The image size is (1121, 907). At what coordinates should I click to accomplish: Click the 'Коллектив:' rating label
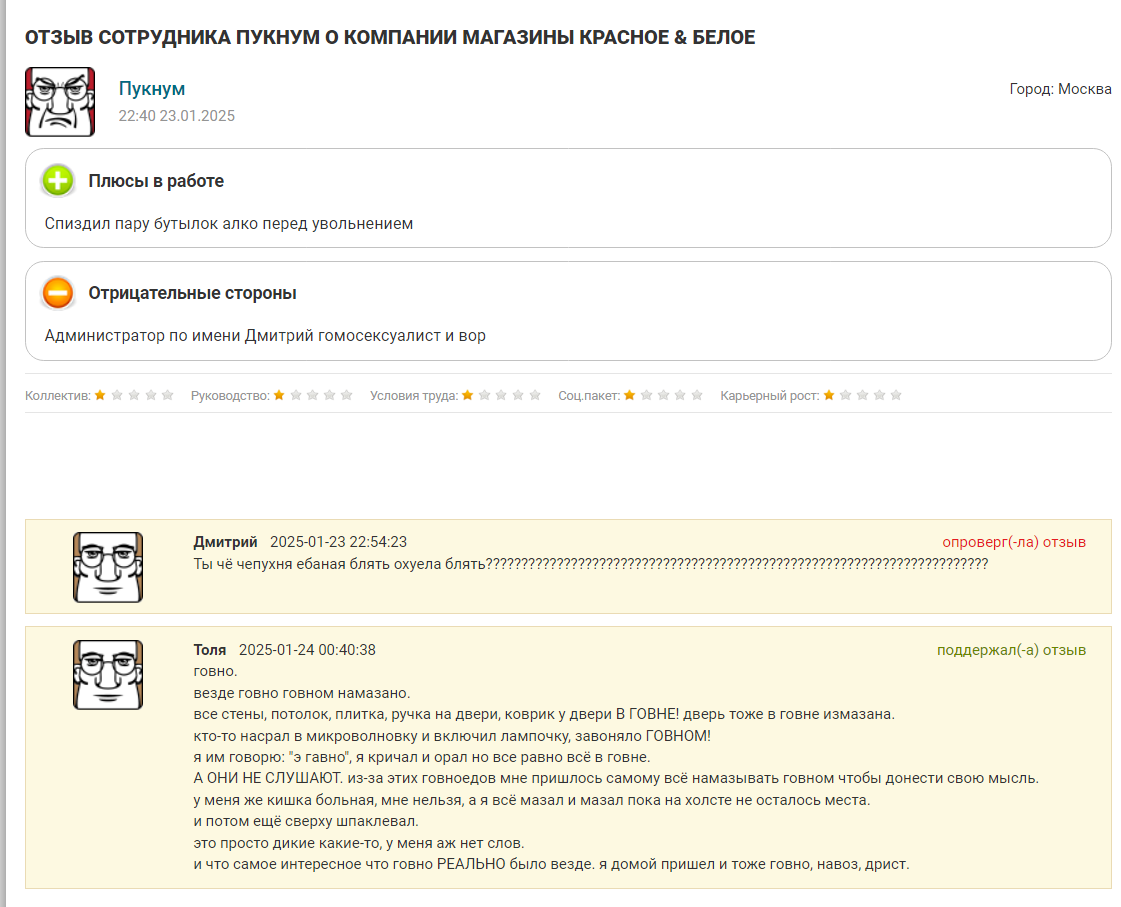click(58, 396)
